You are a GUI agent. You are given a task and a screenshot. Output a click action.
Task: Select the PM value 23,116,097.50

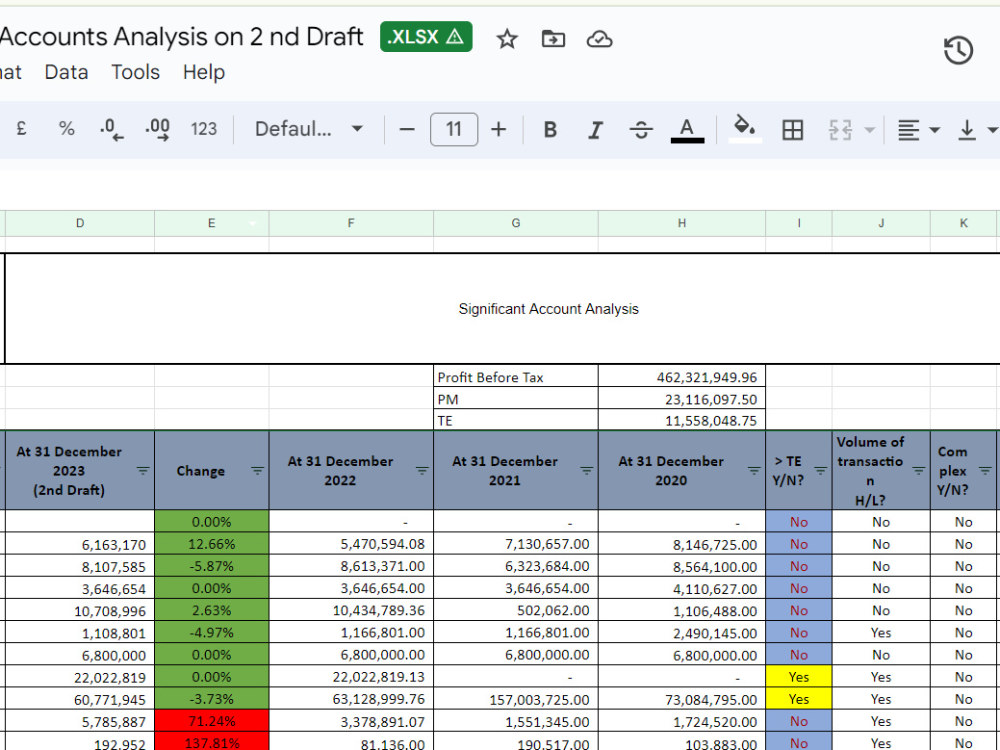[x=682, y=399]
